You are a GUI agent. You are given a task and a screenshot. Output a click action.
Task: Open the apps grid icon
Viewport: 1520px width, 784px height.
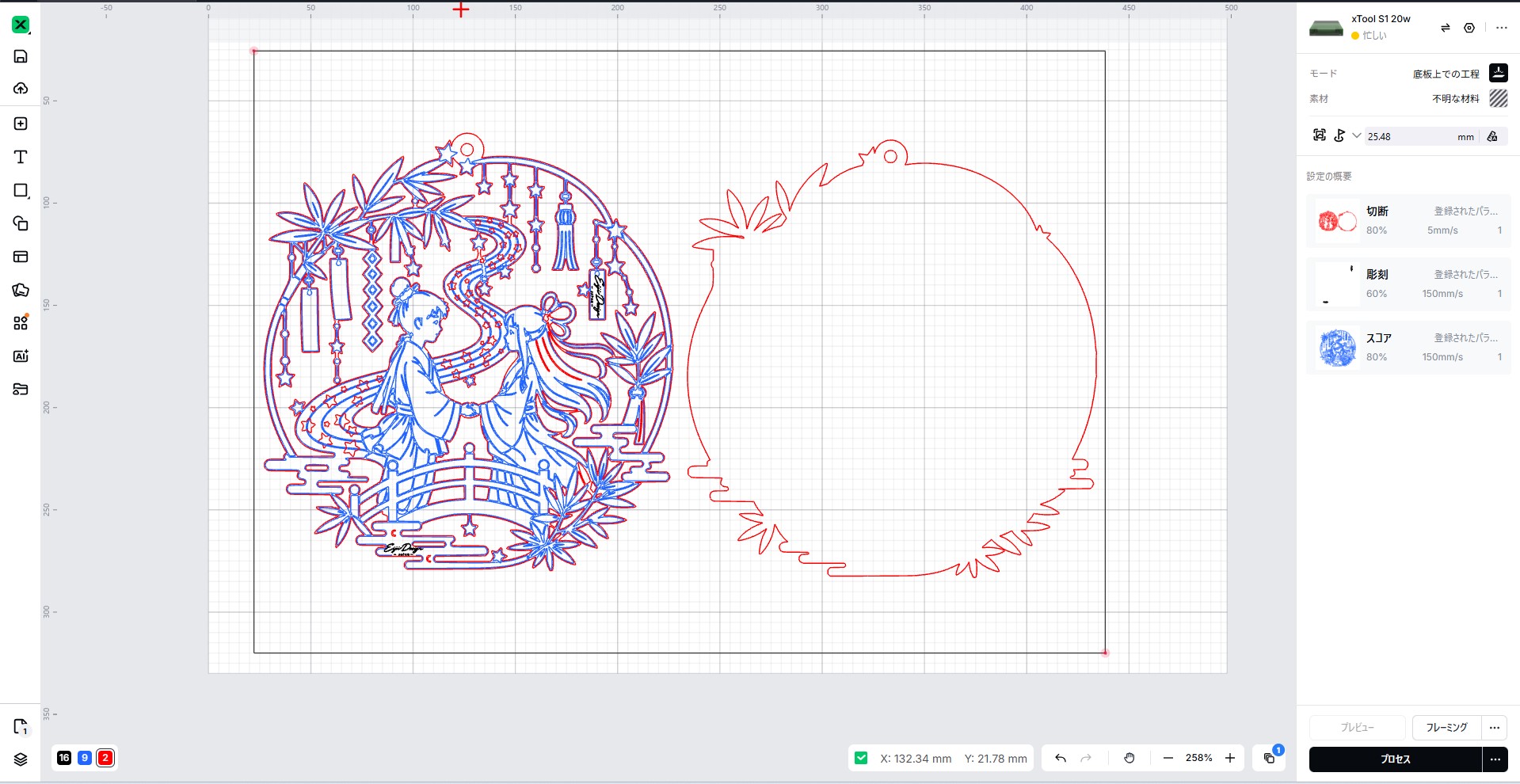coord(21,323)
